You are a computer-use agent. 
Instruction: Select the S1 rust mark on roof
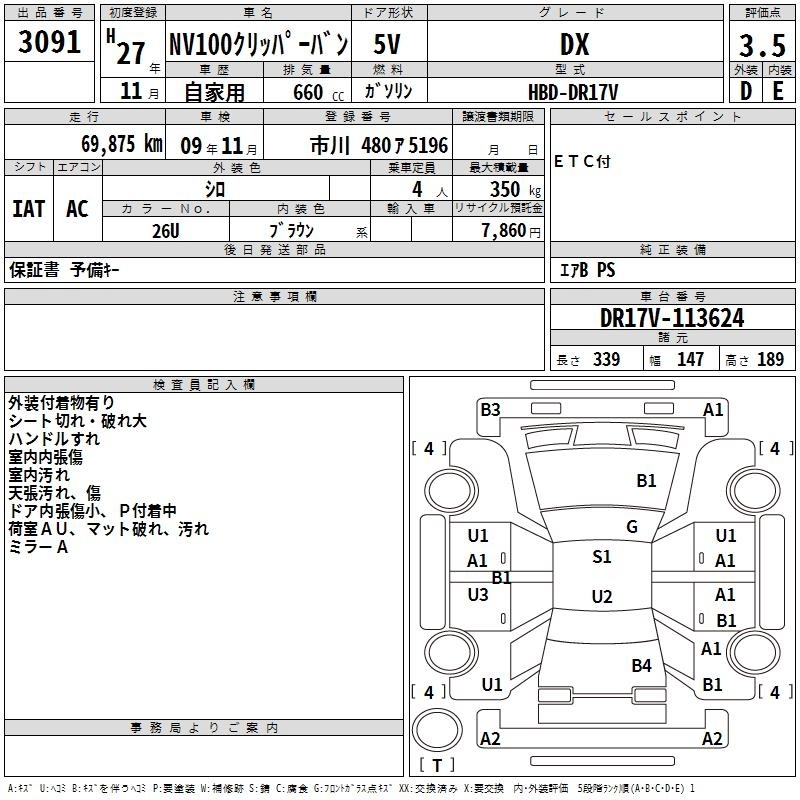pos(601,557)
